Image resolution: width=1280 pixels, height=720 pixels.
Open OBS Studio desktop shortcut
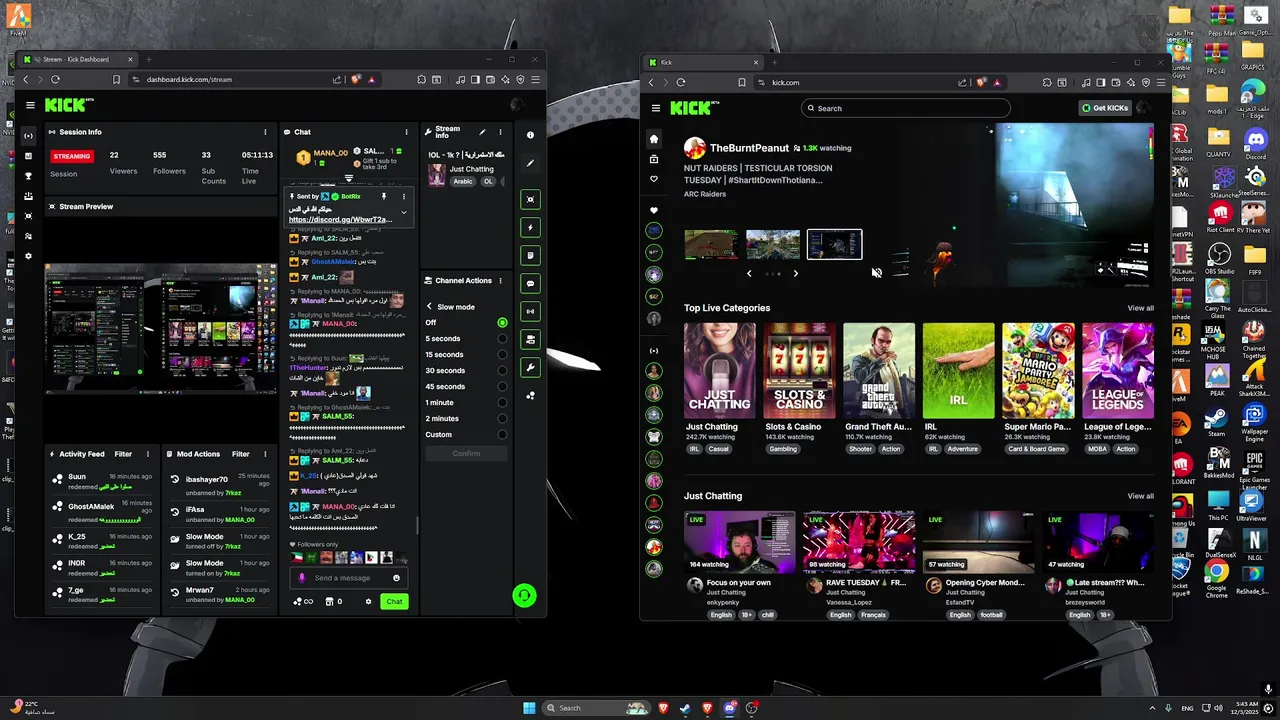tap(1218, 257)
